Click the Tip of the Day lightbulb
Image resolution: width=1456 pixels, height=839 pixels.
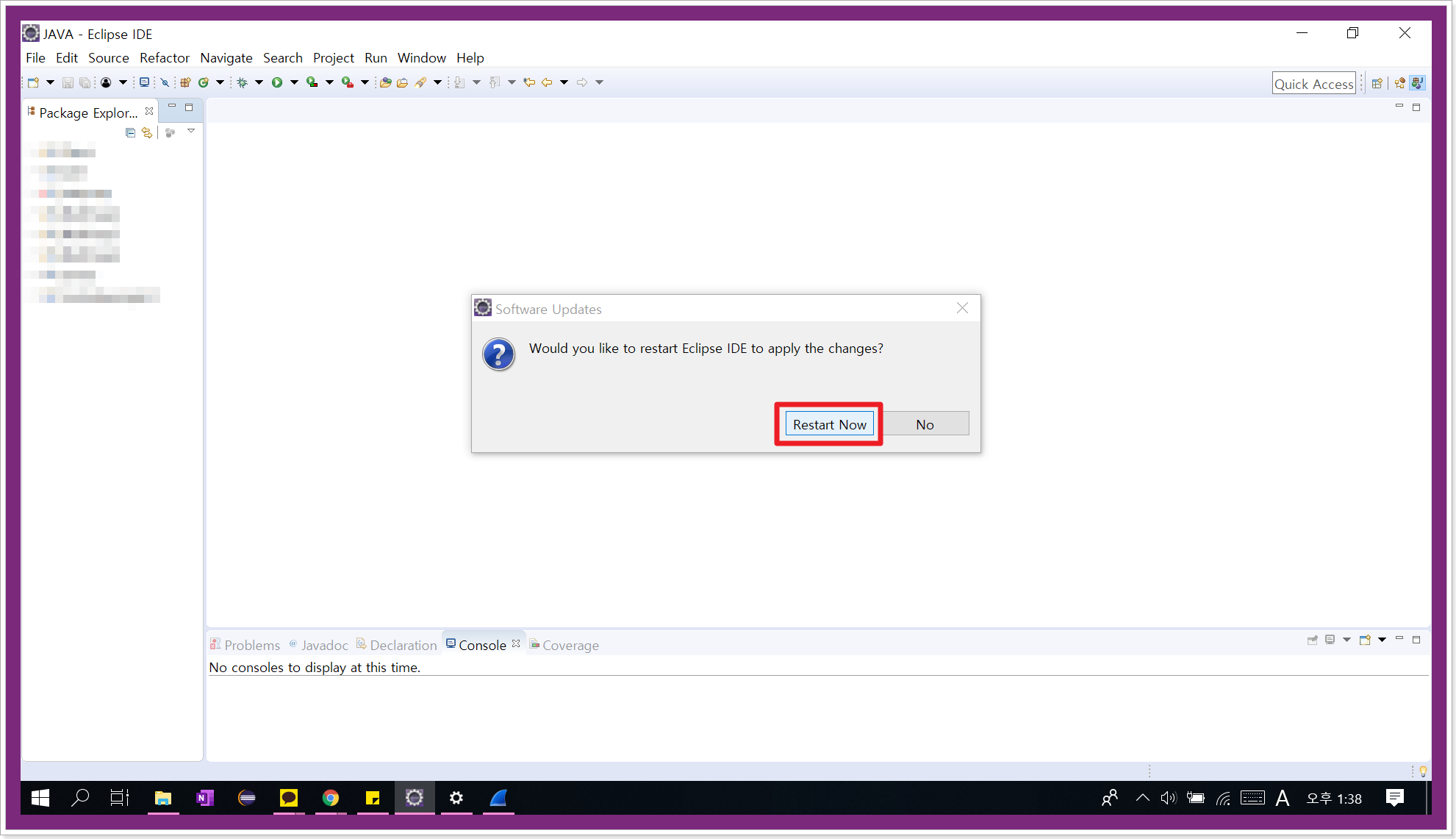pyautogui.click(x=1423, y=771)
